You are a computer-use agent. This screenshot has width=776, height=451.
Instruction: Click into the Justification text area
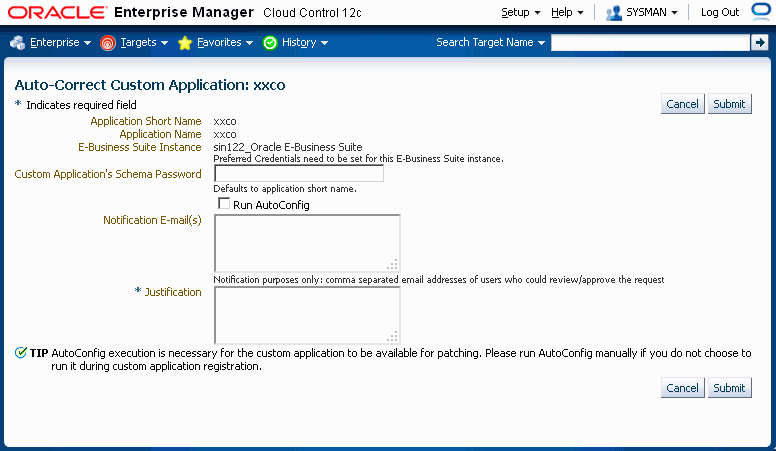[307, 315]
